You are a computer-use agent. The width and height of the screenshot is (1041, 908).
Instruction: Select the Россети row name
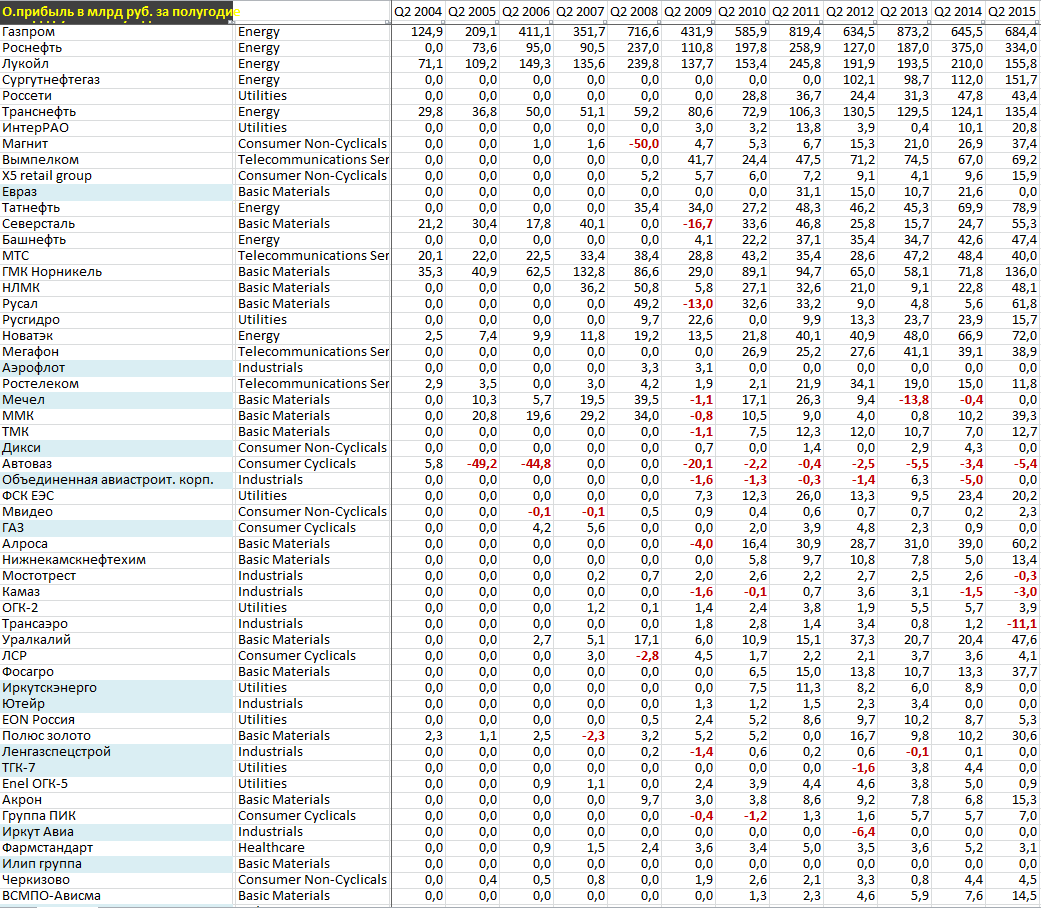pos(118,96)
